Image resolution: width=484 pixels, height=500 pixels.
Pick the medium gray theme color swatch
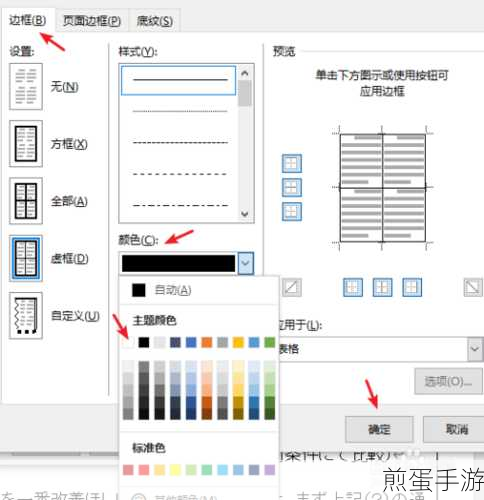pyautogui.click(x=222, y=342)
